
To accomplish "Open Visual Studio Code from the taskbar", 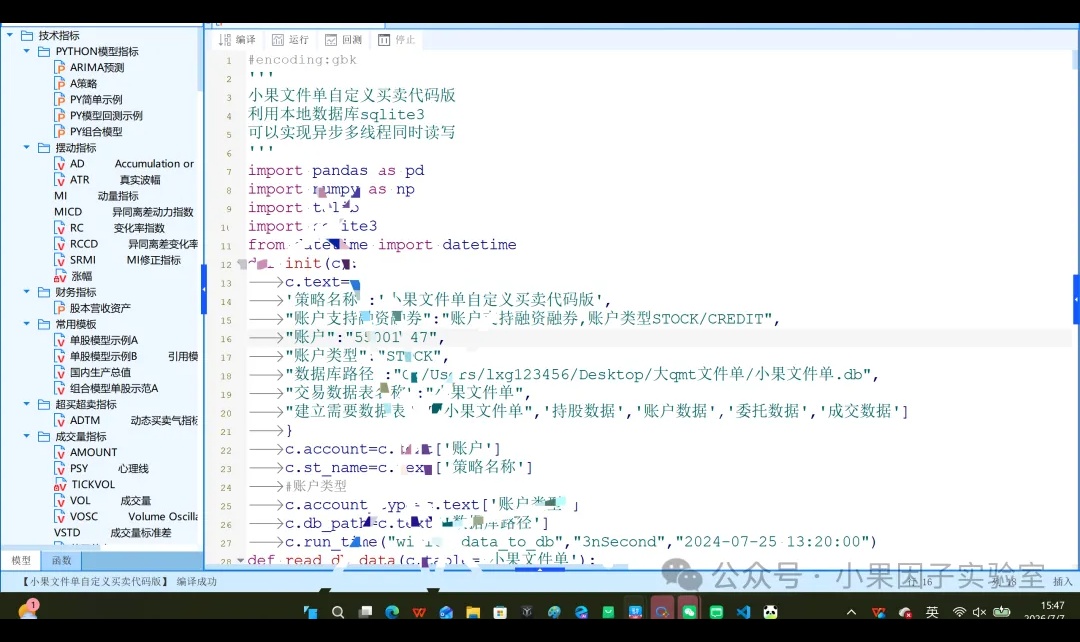I will tap(743, 612).
